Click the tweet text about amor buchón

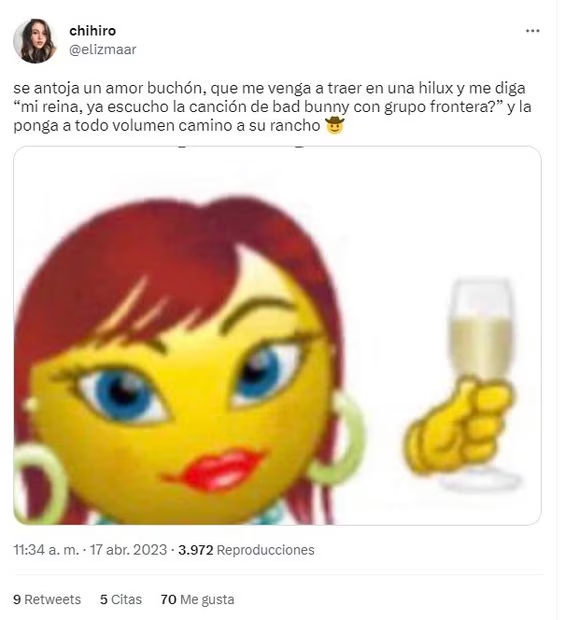pyautogui.click(x=272, y=107)
